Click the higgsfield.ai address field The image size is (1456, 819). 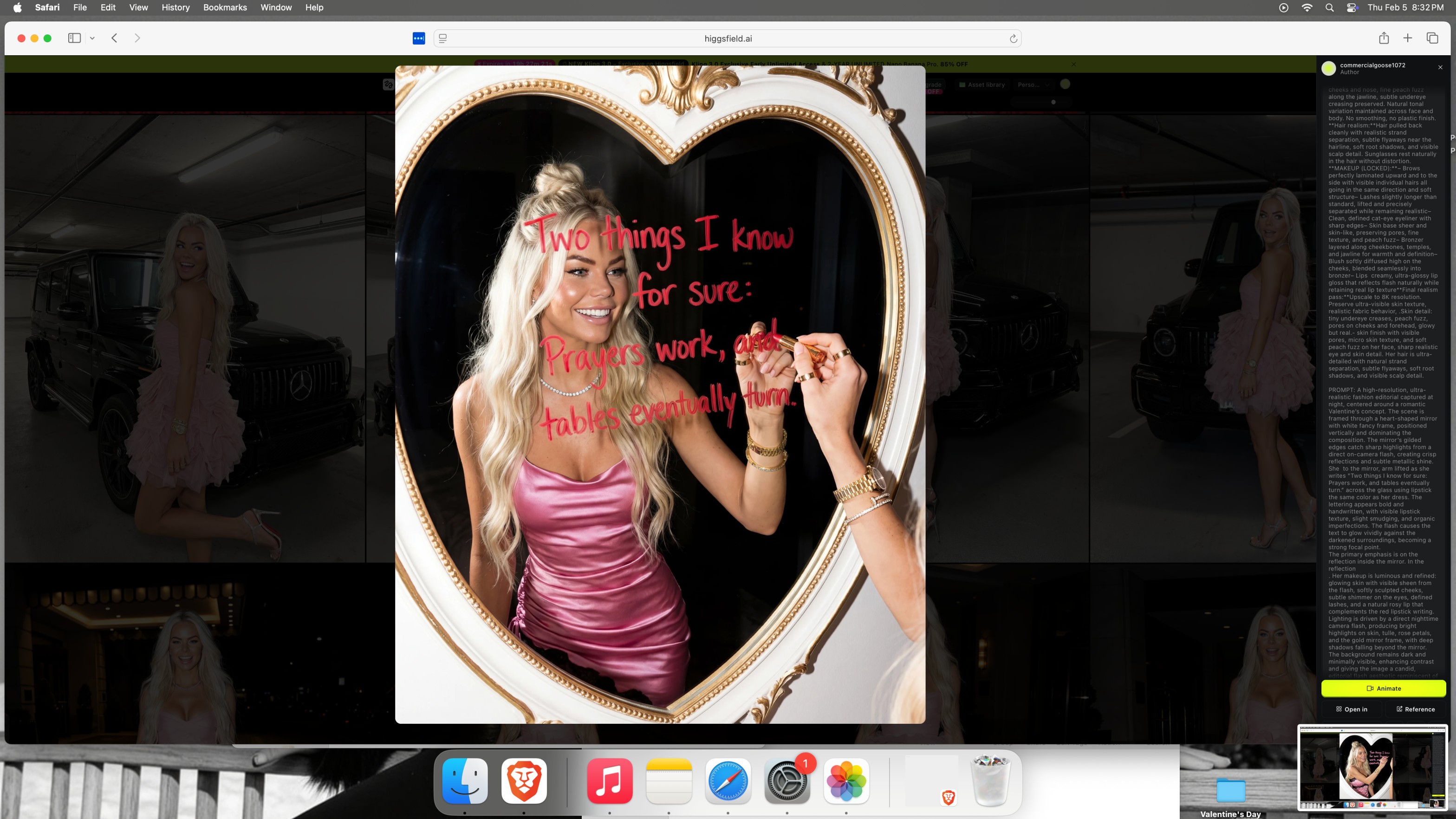tap(728, 39)
